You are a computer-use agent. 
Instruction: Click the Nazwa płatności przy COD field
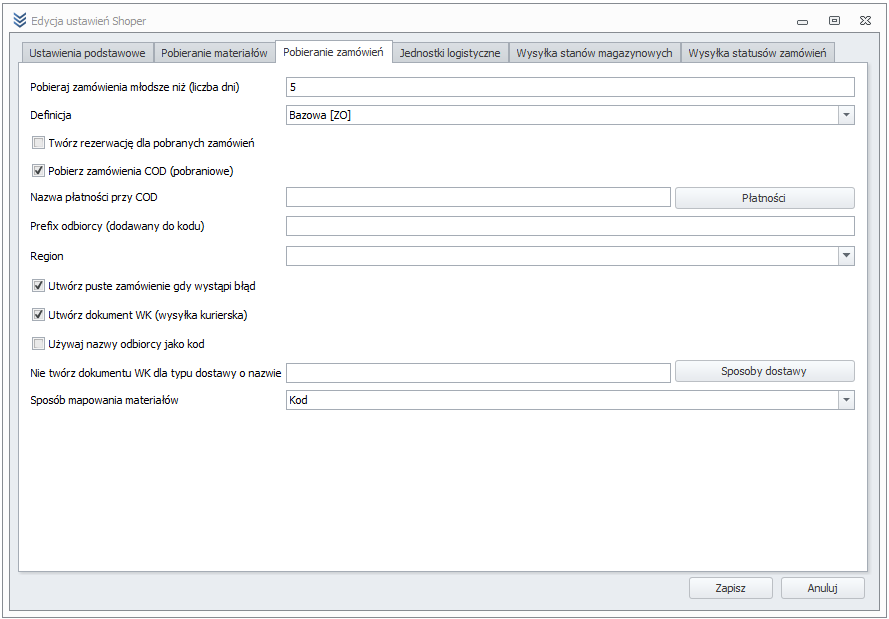click(x=478, y=197)
